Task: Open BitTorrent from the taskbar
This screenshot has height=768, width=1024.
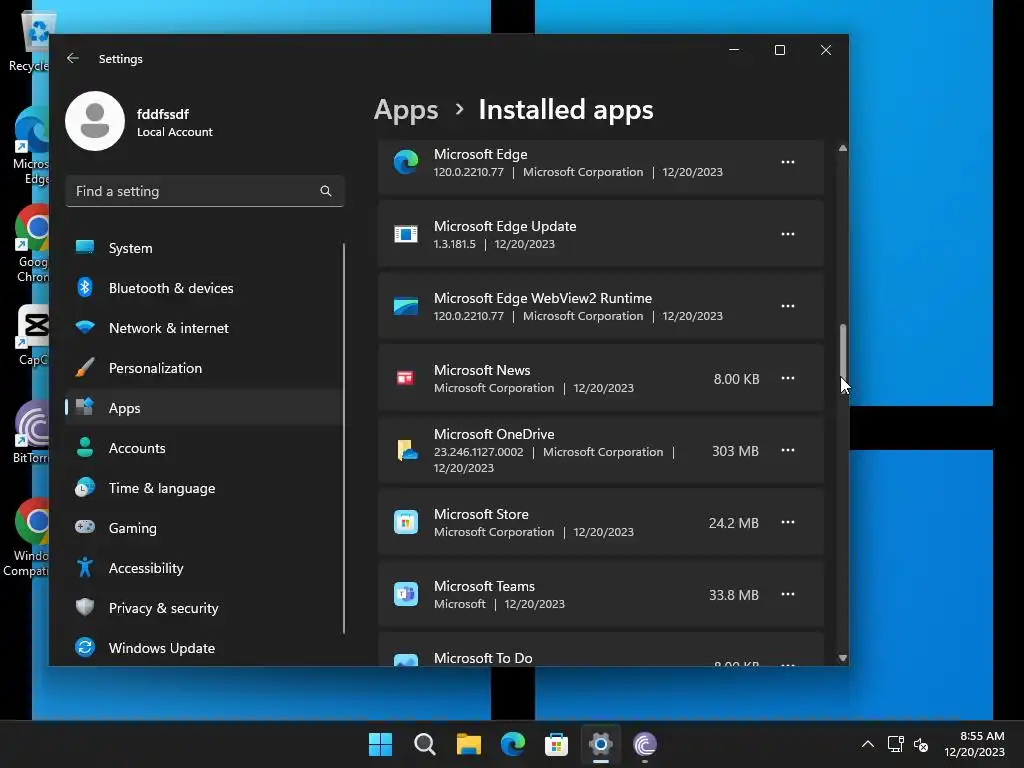Action: [645, 744]
